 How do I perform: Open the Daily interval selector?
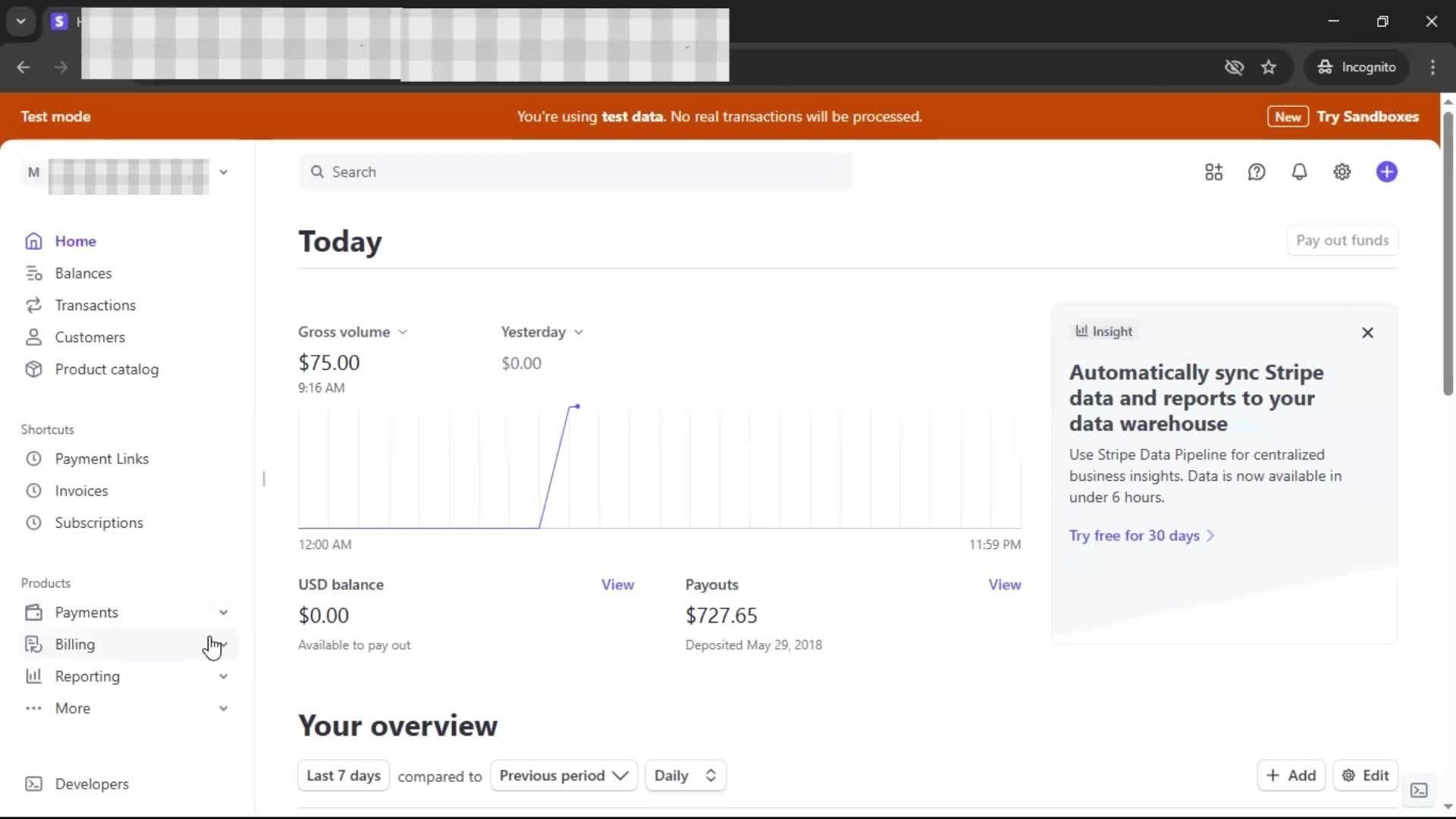coord(685,775)
